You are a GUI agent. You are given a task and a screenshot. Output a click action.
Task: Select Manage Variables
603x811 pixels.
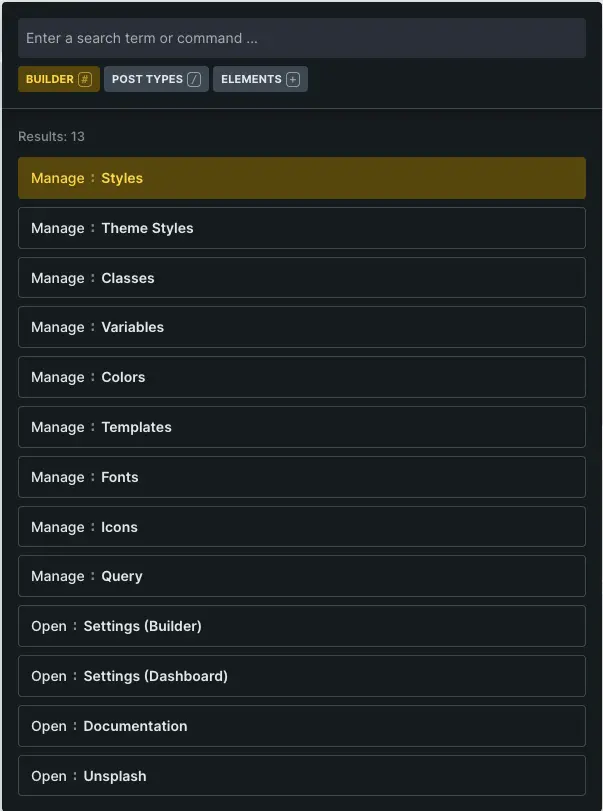pos(301,327)
